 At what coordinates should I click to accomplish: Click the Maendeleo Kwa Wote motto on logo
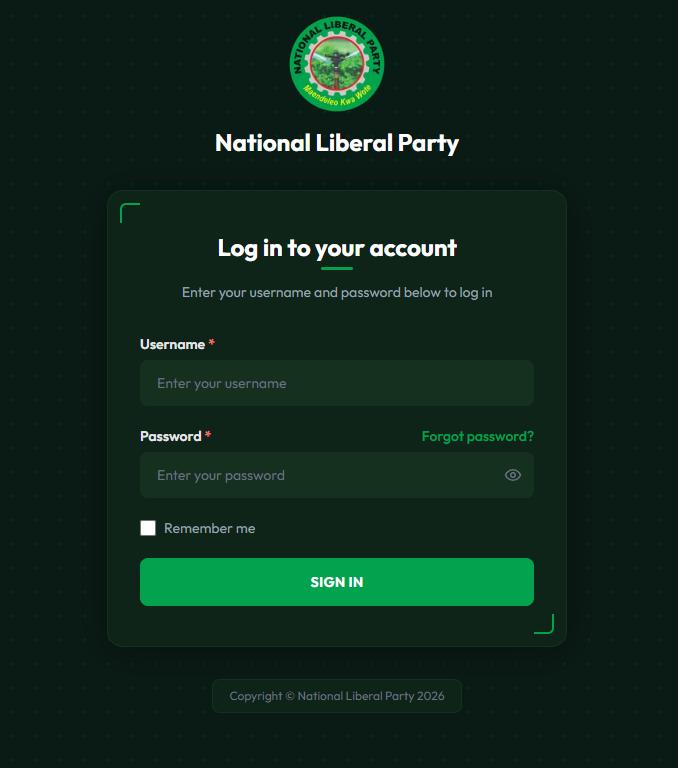(x=338, y=98)
